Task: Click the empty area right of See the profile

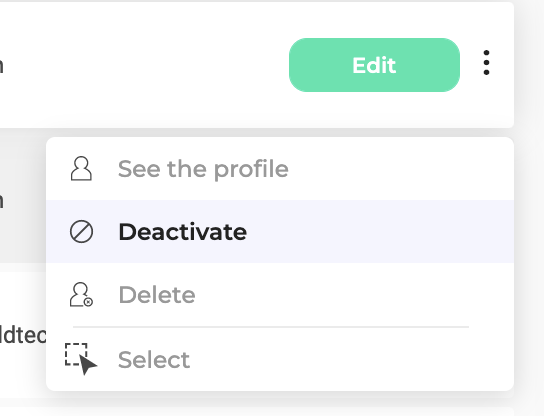Action: [x=401, y=169]
